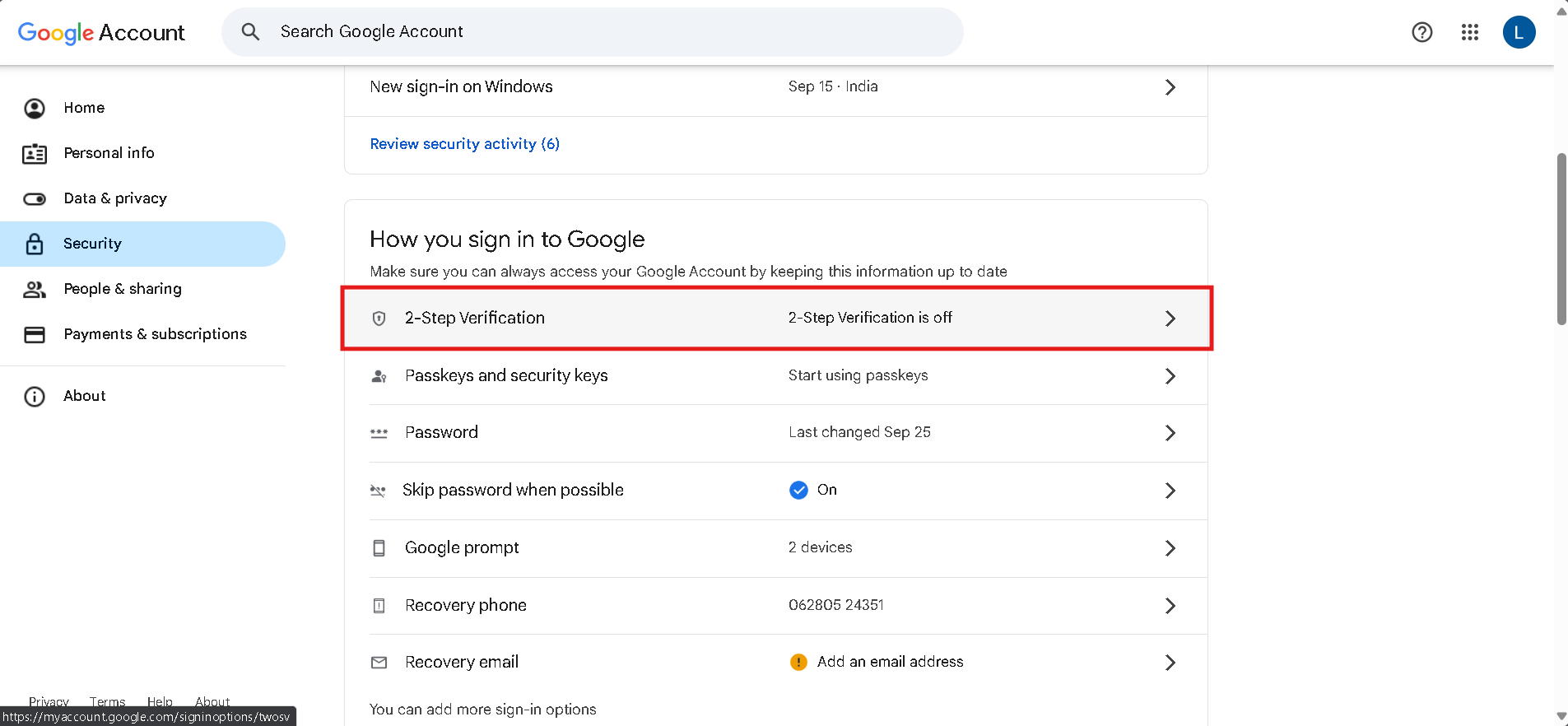Open the Recovery phone setting
The width and height of the screenshot is (1568, 726).
click(x=466, y=606)
